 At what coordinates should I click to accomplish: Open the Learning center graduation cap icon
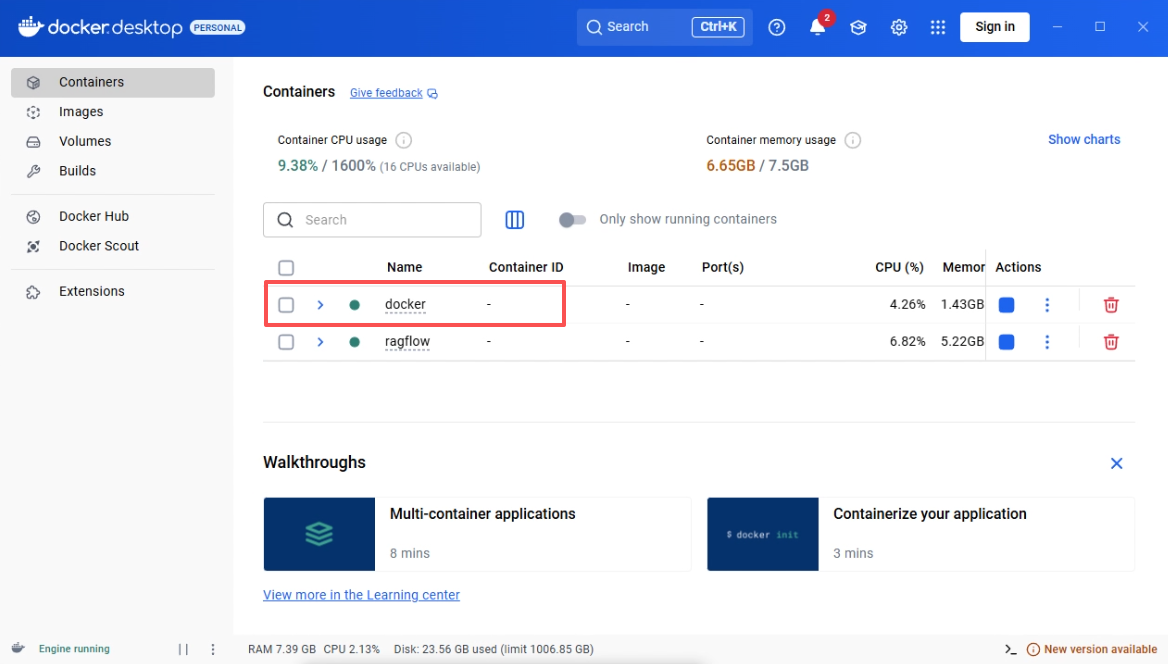coord(858,28)
